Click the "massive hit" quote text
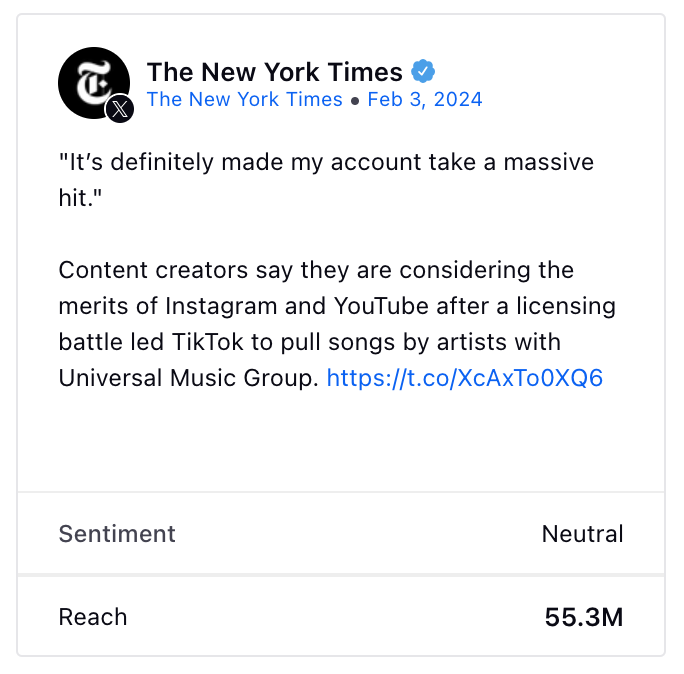684x674 pixels. click(326, 180)
